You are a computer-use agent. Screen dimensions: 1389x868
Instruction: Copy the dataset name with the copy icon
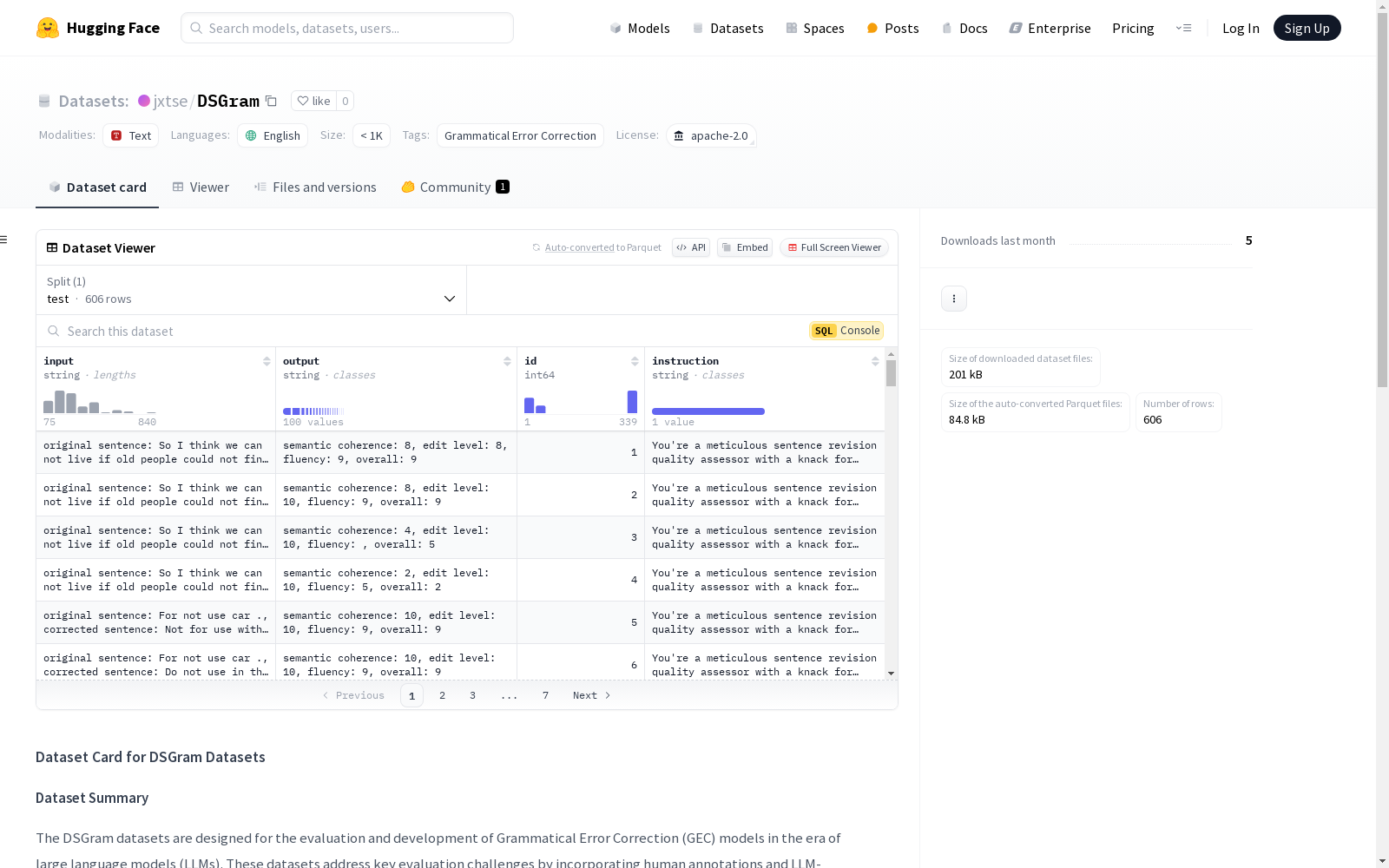coord(271,101)
